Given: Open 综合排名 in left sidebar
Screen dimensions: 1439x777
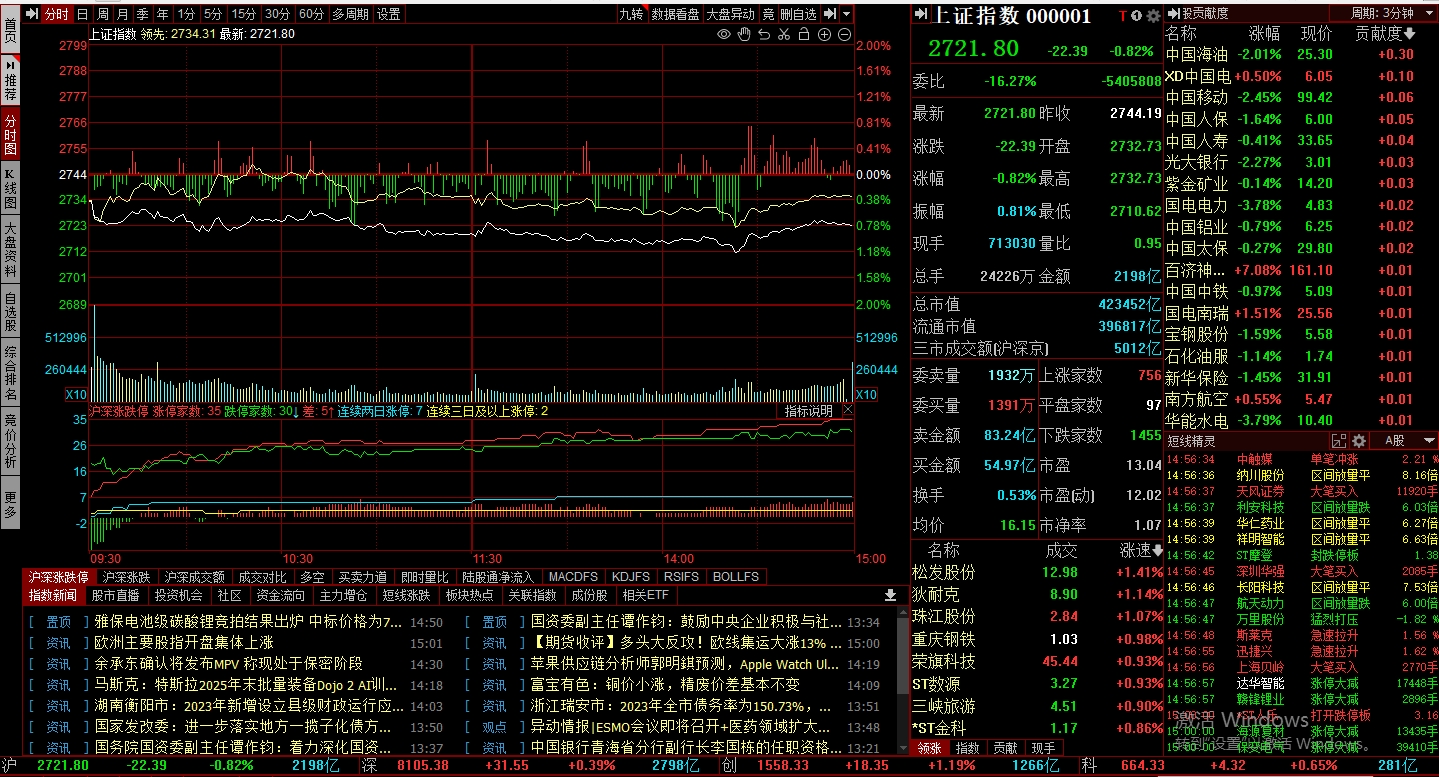Looking at the screenshot, I should click(10, 372).
